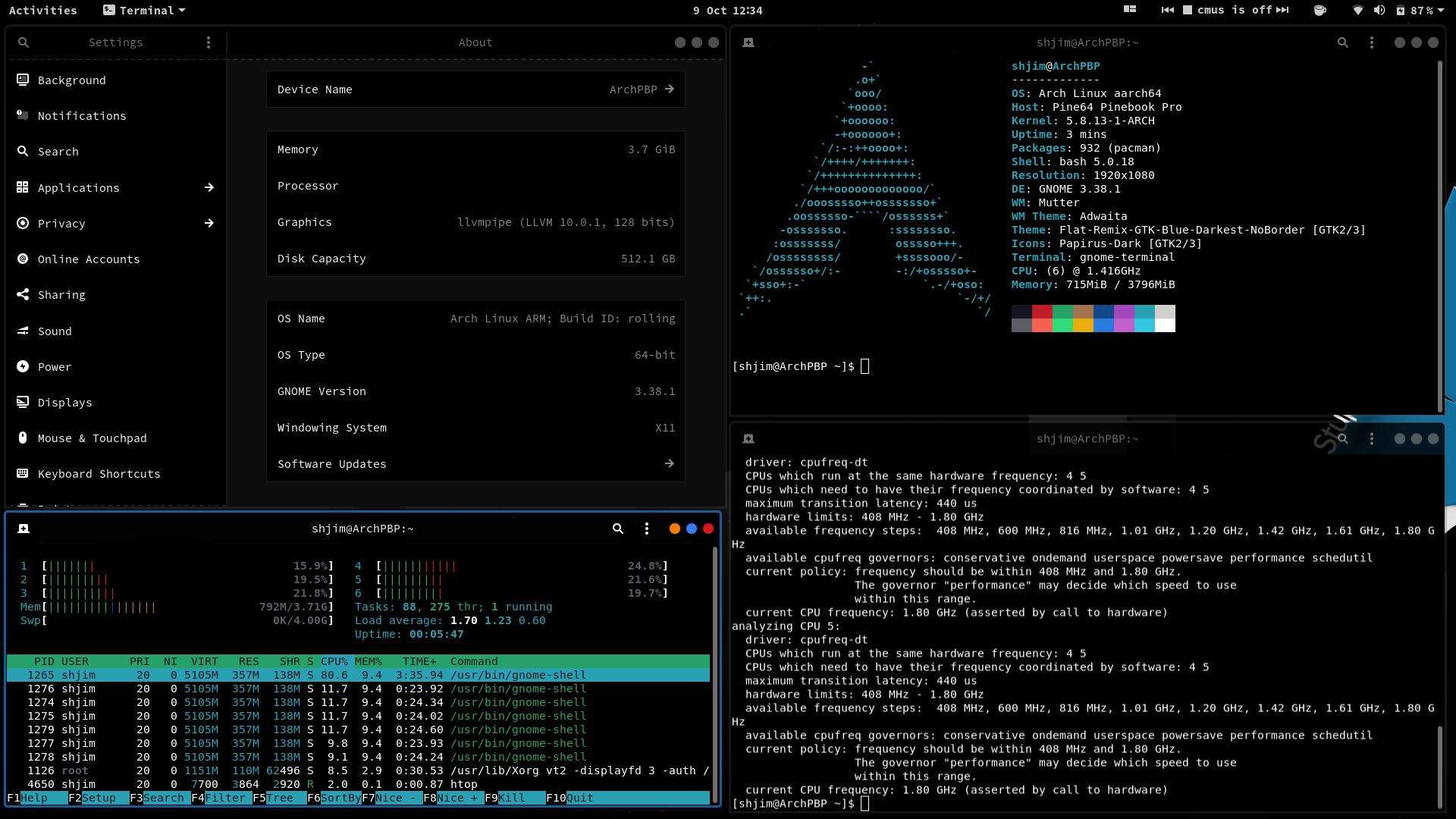This screenshot has height=819, width=1456.
Task: Open Online Accounts settings
Action: (x=117, y=259)
